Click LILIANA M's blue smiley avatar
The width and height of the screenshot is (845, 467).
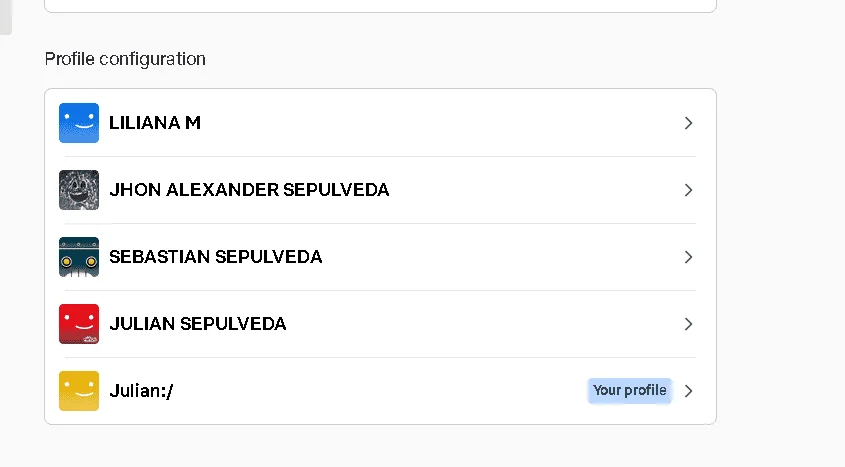(79, 123)
